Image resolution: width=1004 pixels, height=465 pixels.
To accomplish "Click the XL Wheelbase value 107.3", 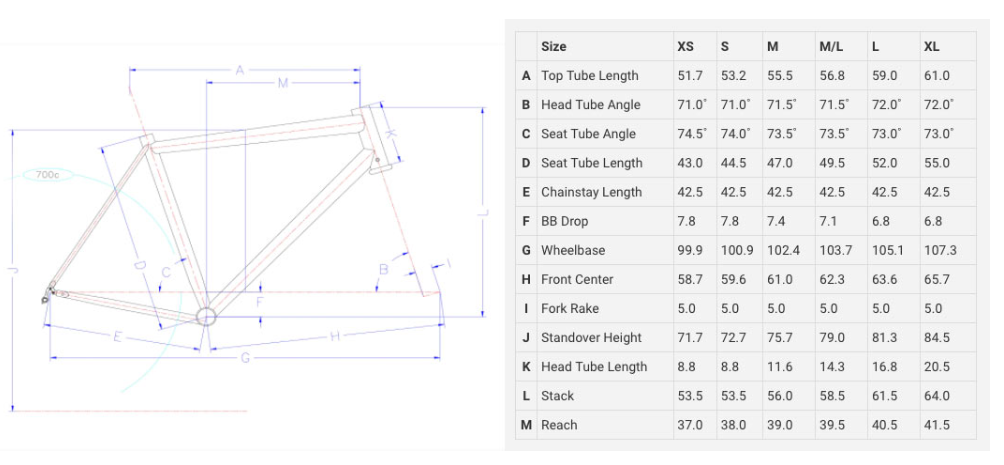I will tap(940, 250).
